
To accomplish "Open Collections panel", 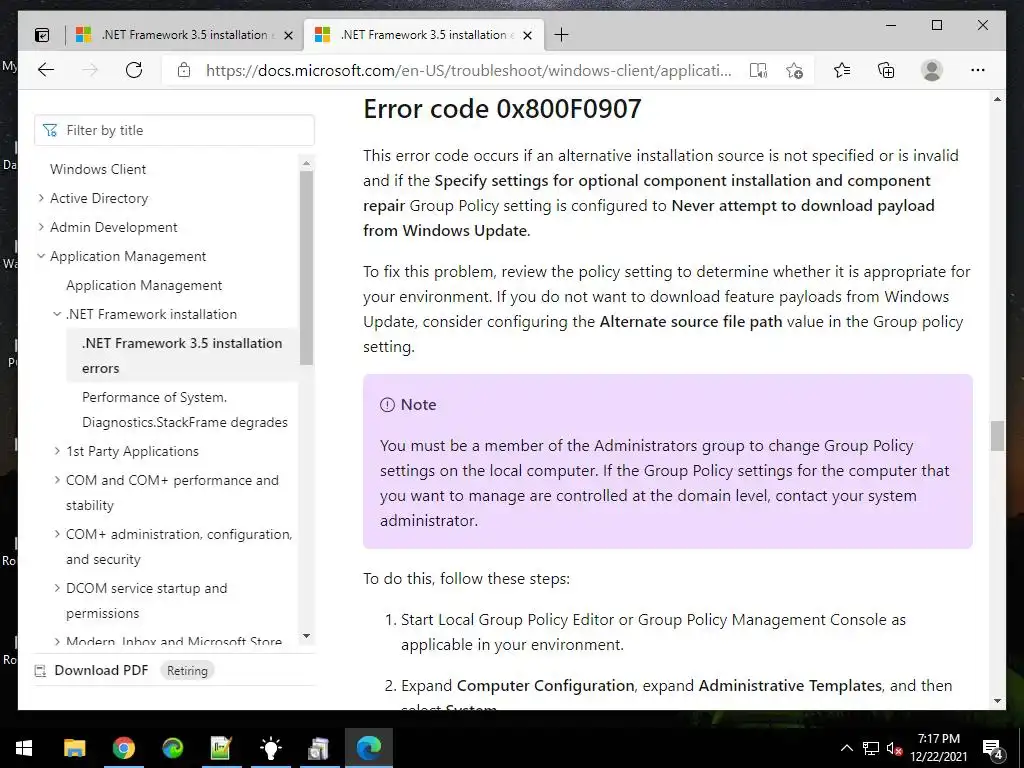I will coord(886,70).
